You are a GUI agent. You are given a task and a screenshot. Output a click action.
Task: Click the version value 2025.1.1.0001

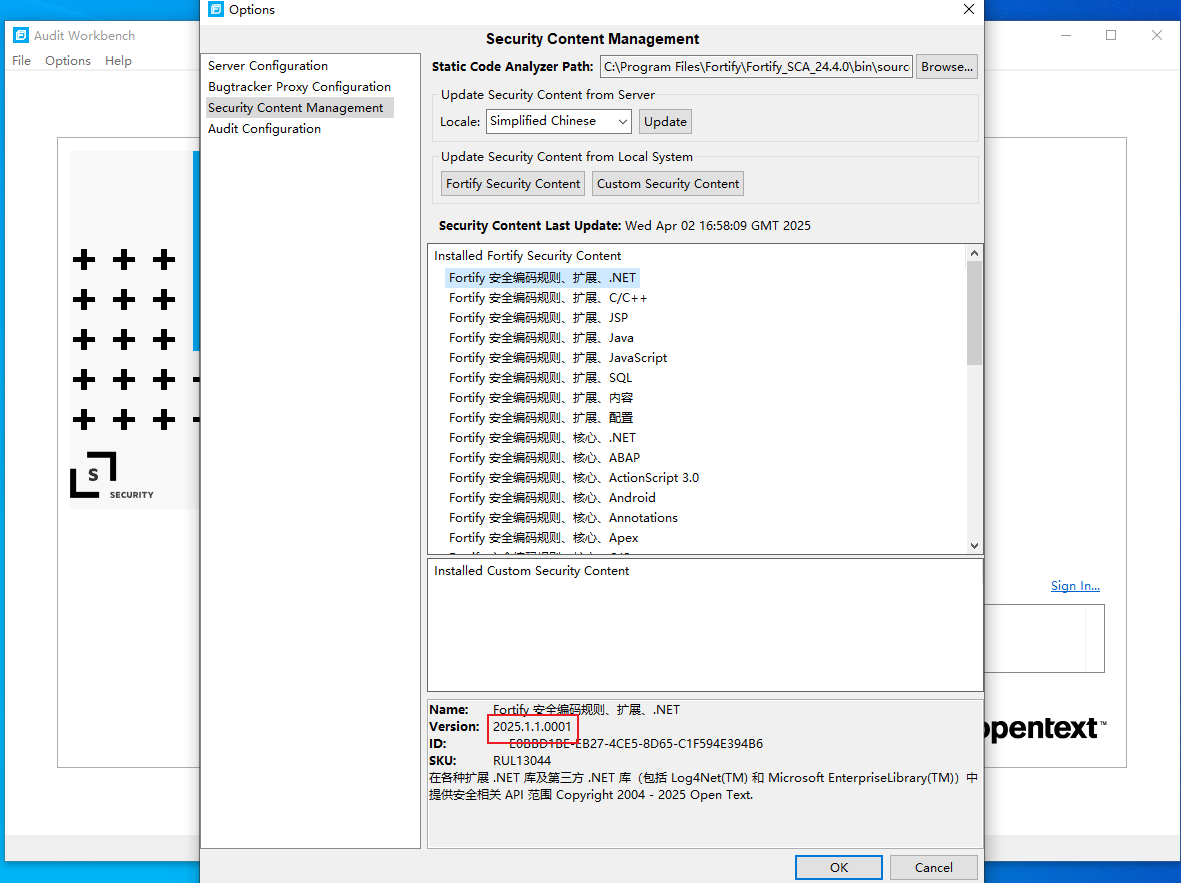[532, 727]
